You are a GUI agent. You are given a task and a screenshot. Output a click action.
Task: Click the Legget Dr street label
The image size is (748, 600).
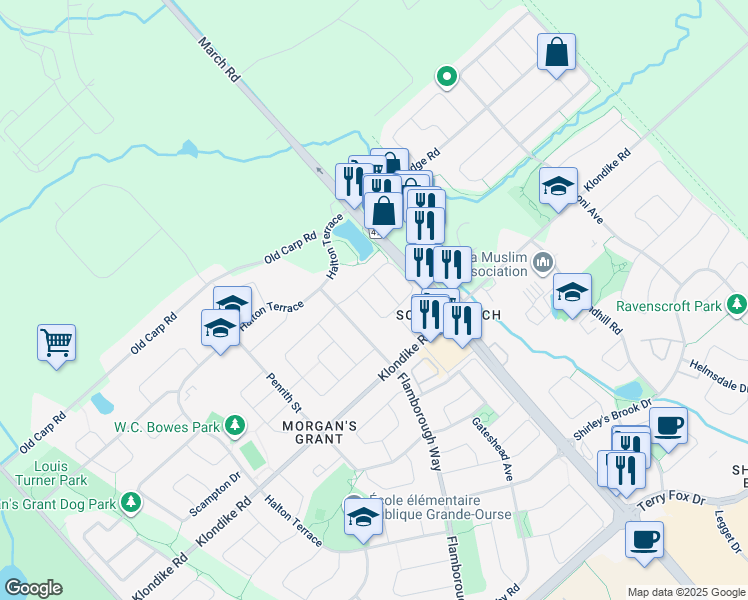[x=728, y=532]
